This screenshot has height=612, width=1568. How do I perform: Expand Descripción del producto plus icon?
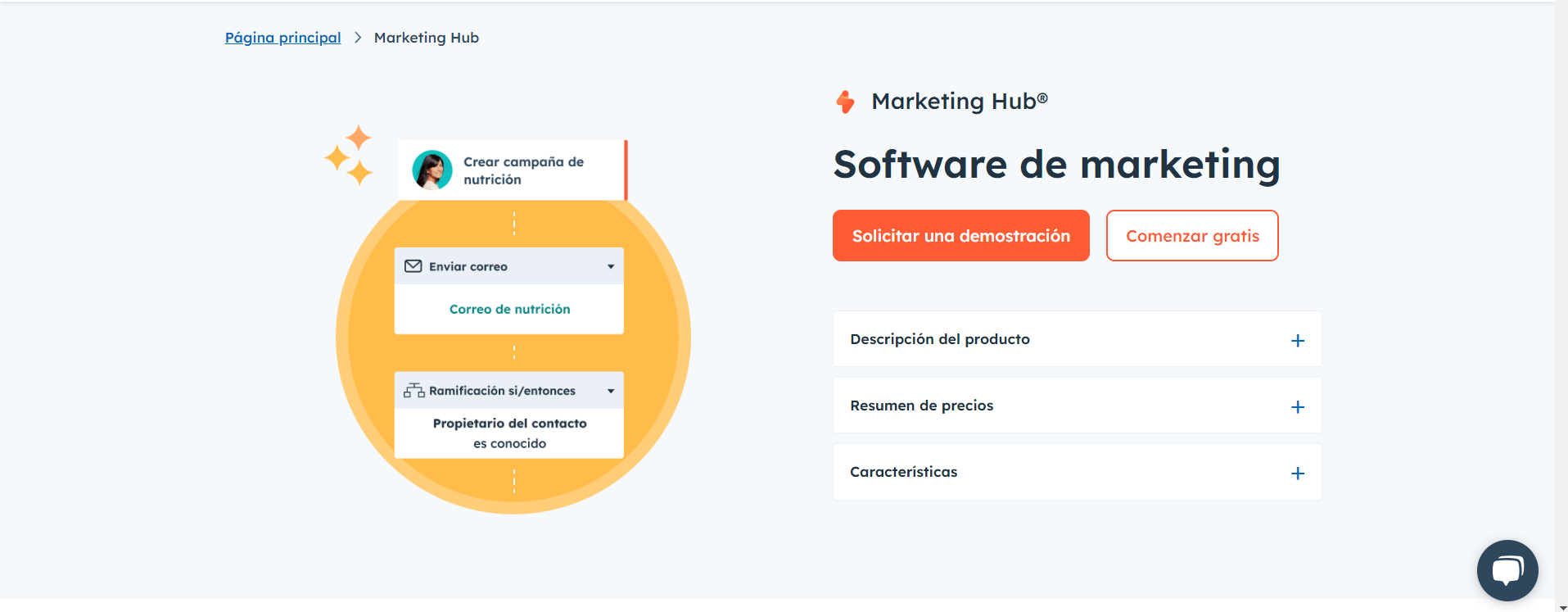pyautogui.click(x=1298, y=341)
